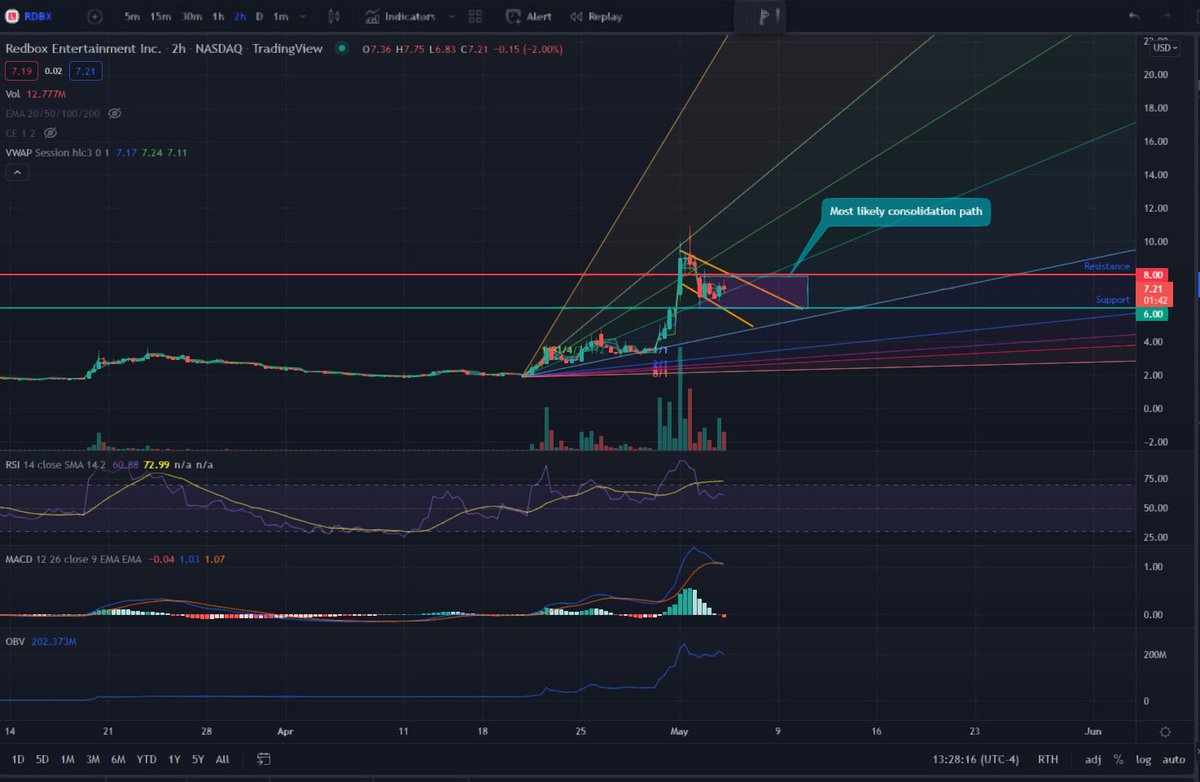The image size is (1200, 782).
Task: Open the go to date calendar icon
Action: click(x=264, y=760)
